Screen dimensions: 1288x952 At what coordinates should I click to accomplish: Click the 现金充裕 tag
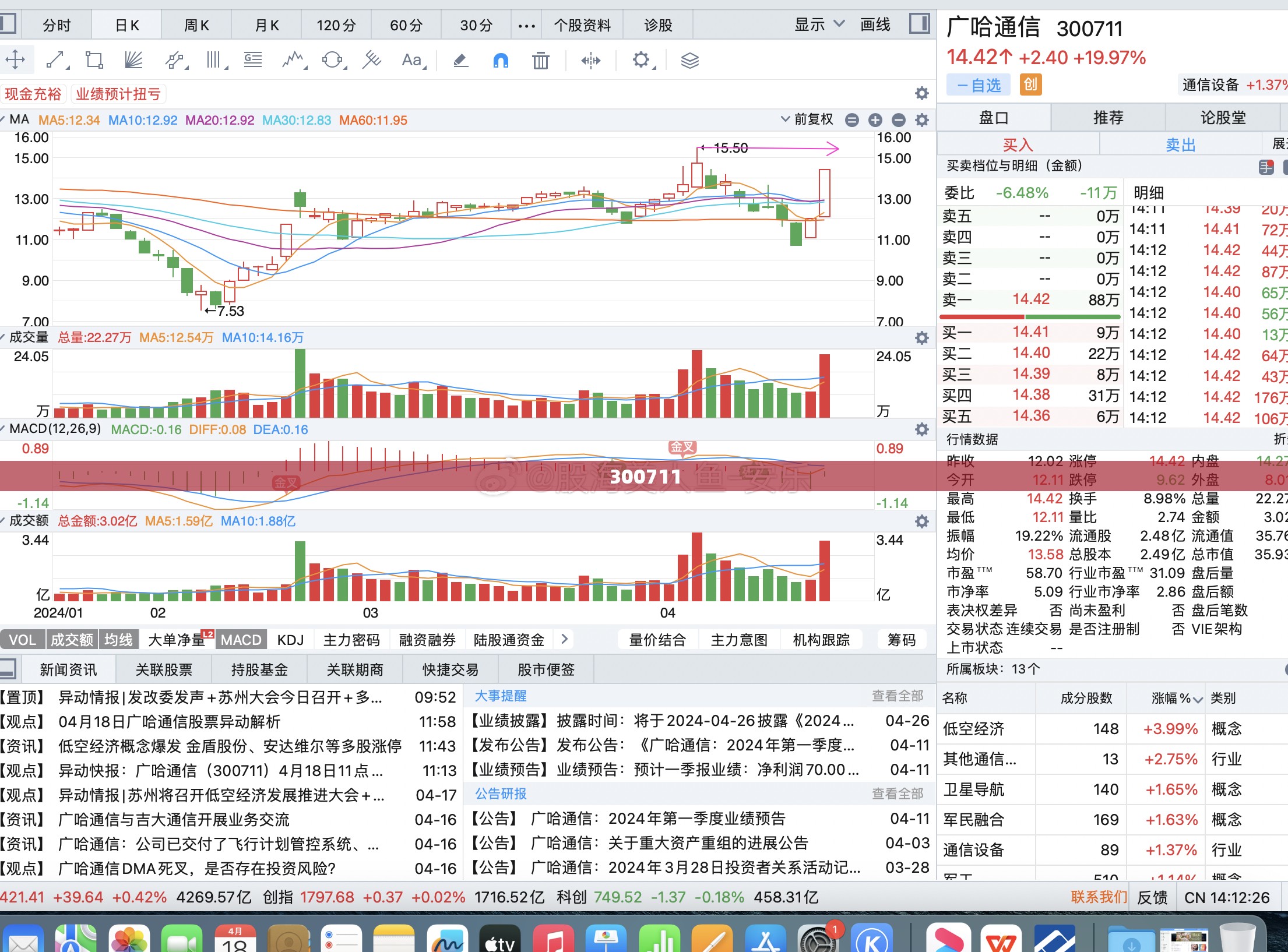tap(34, 94)
